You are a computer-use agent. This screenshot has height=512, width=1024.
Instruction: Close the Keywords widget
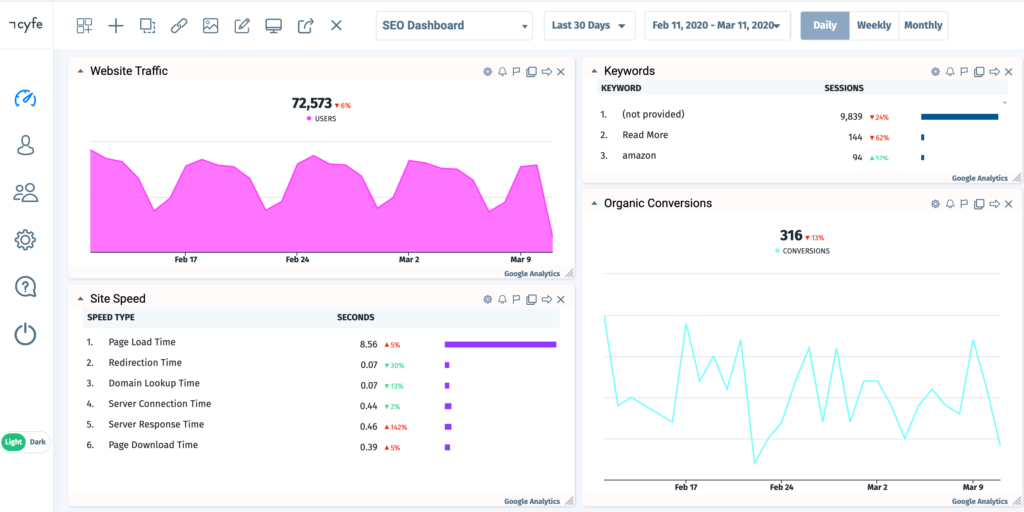1009,71
